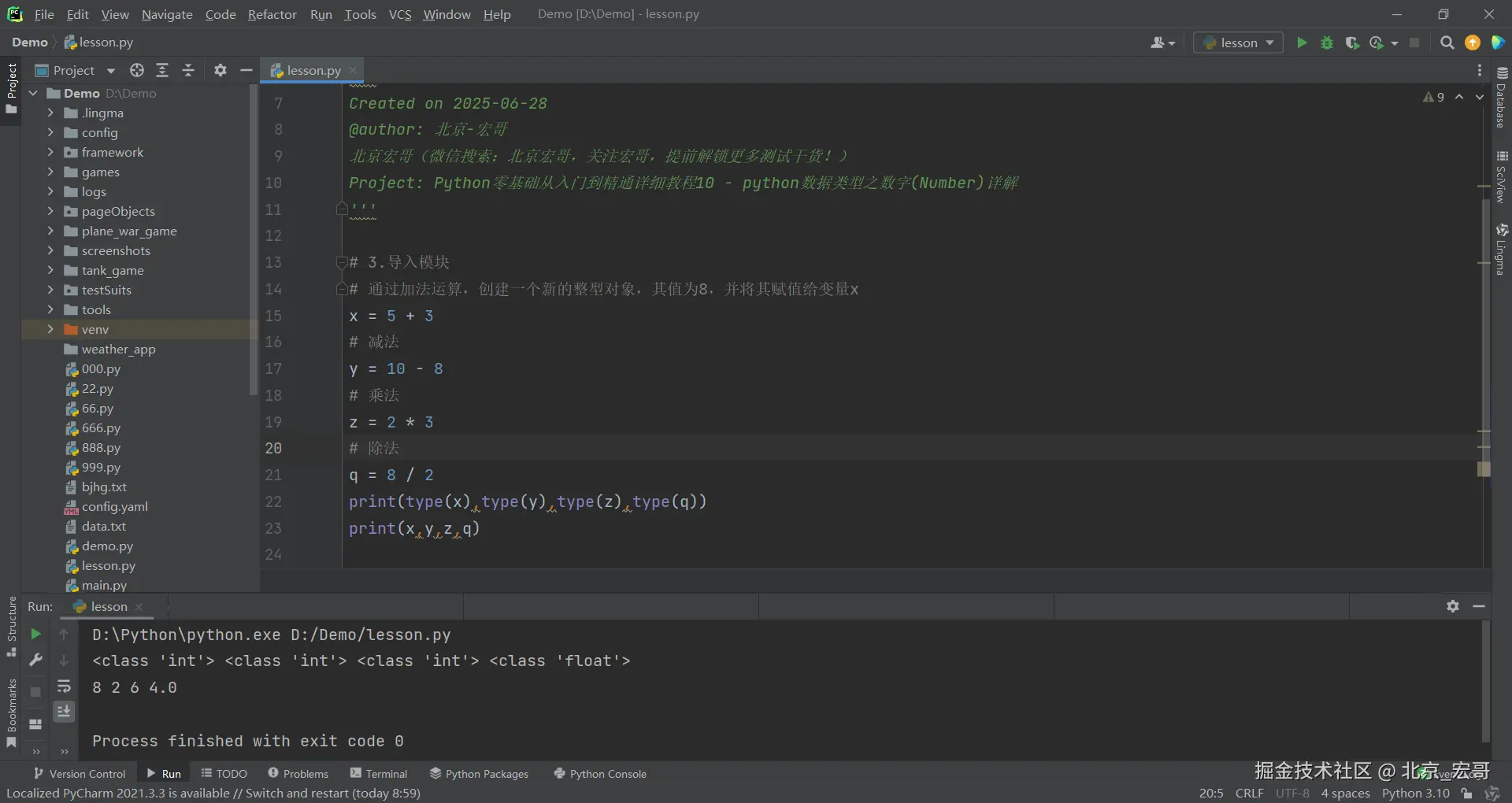Fold the comment block at line 13
Image resolution: width=1512 pixels, height=803 pixels.
pos(342,262)
